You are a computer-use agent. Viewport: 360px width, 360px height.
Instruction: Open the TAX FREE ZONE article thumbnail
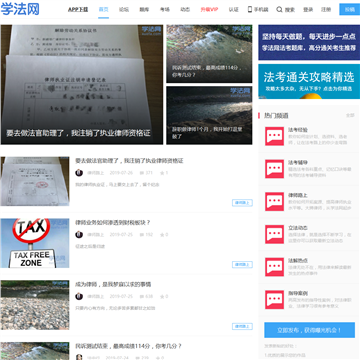coord(35,243)
